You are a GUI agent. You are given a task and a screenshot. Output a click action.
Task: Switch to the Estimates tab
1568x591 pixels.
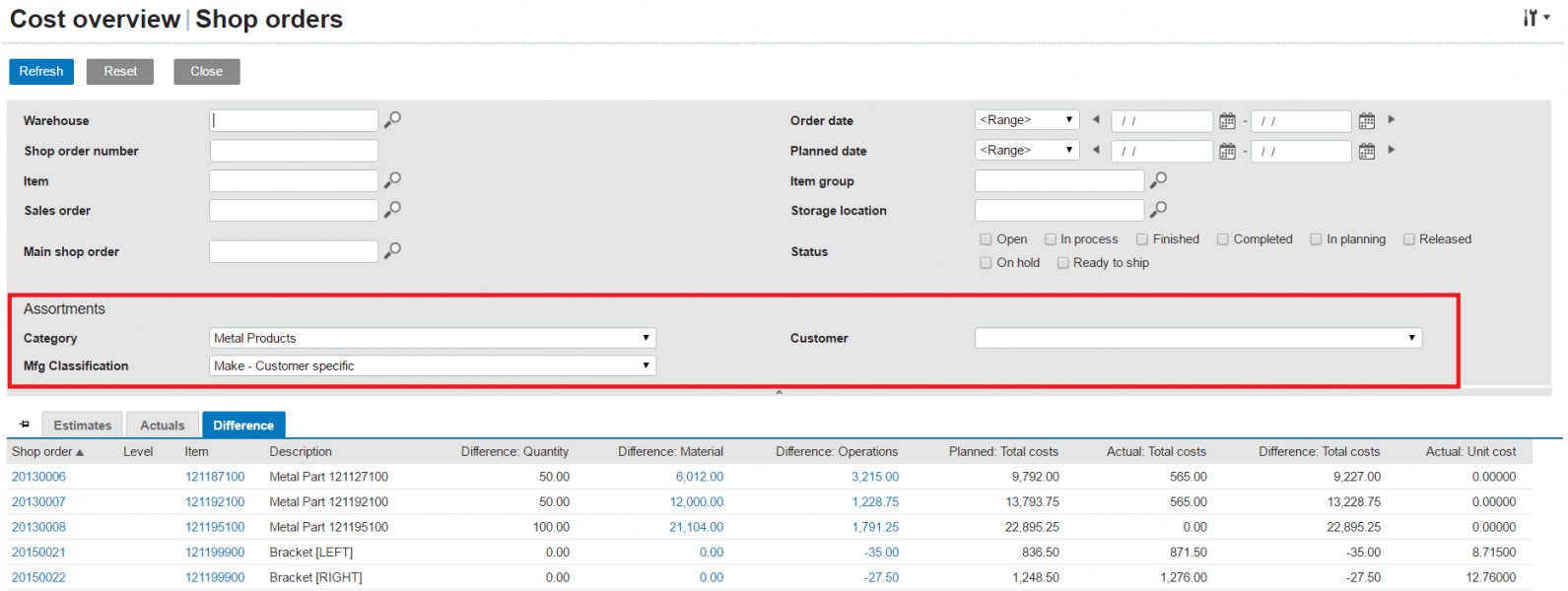coord(83,426)
